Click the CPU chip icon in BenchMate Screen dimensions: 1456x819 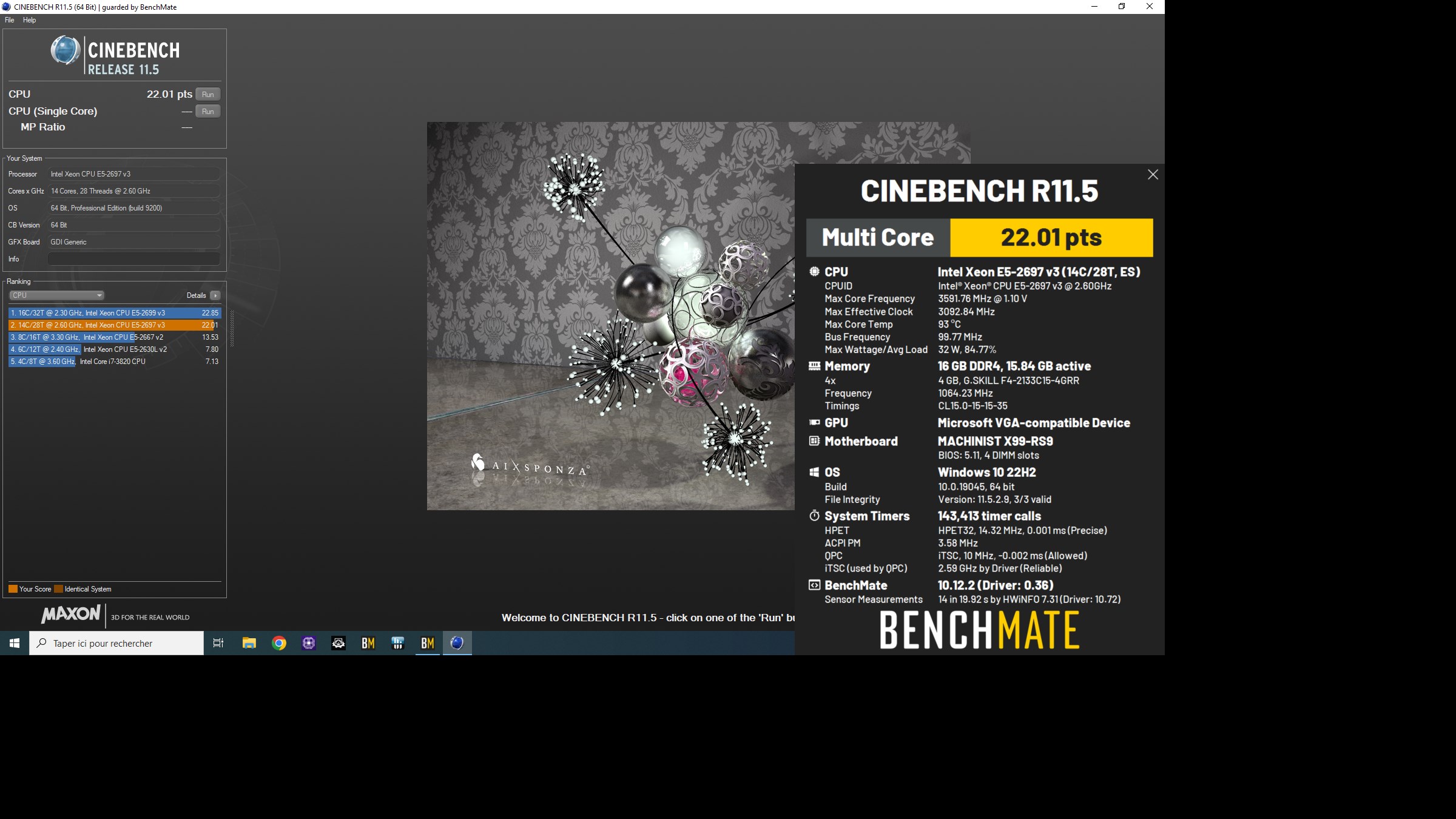(814, 272)
